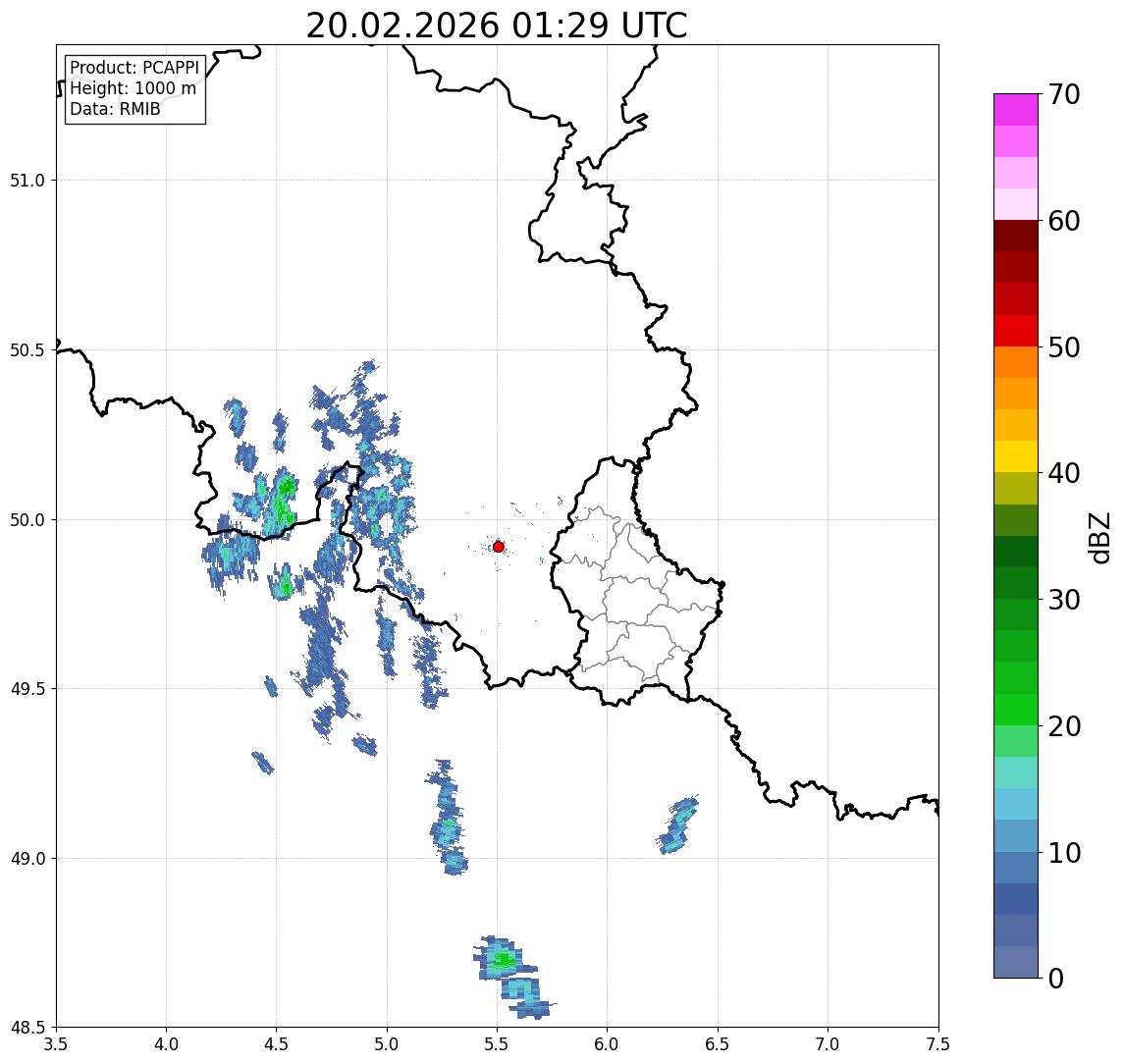Click latitude axis label 49.0
Screen dimensions: 1124x1064
tap(27, 858)
